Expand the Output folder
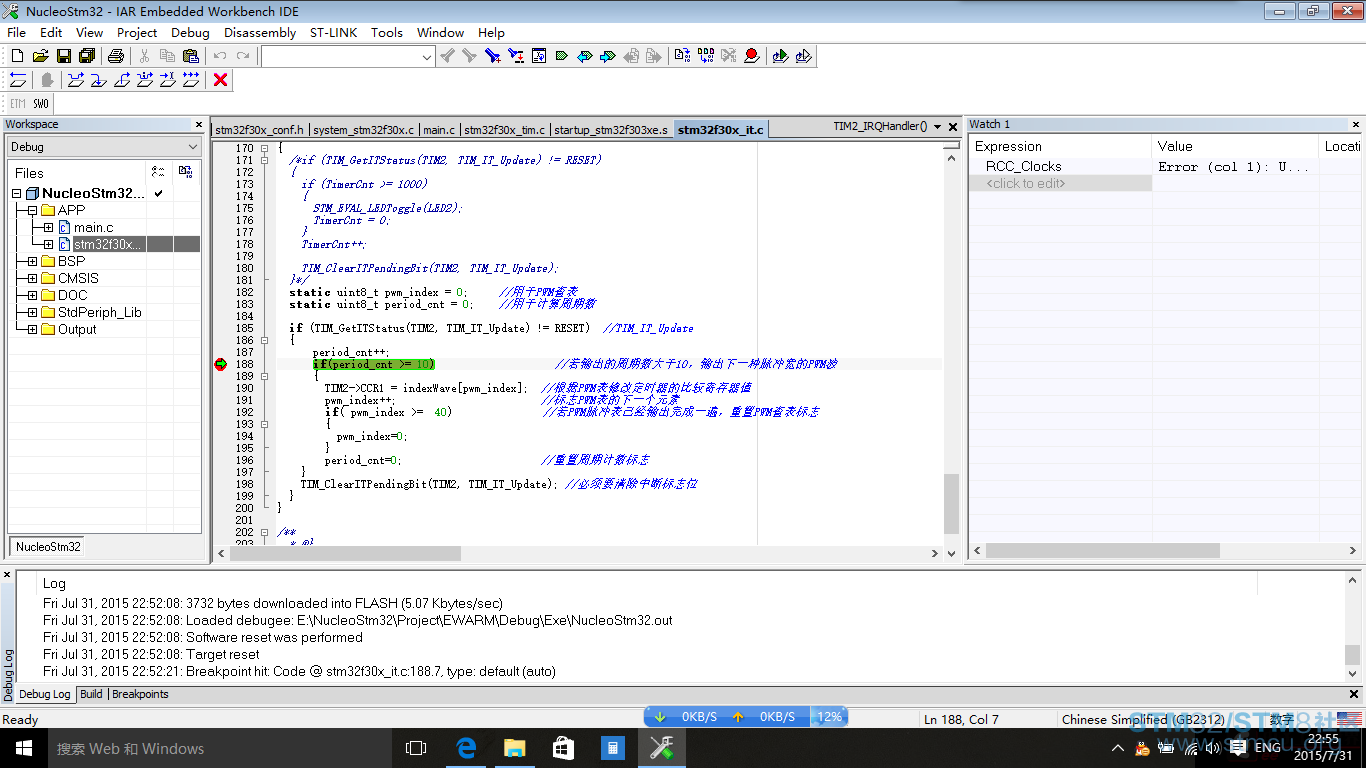Screen dimensions: 1366x768 pos(32,329)
